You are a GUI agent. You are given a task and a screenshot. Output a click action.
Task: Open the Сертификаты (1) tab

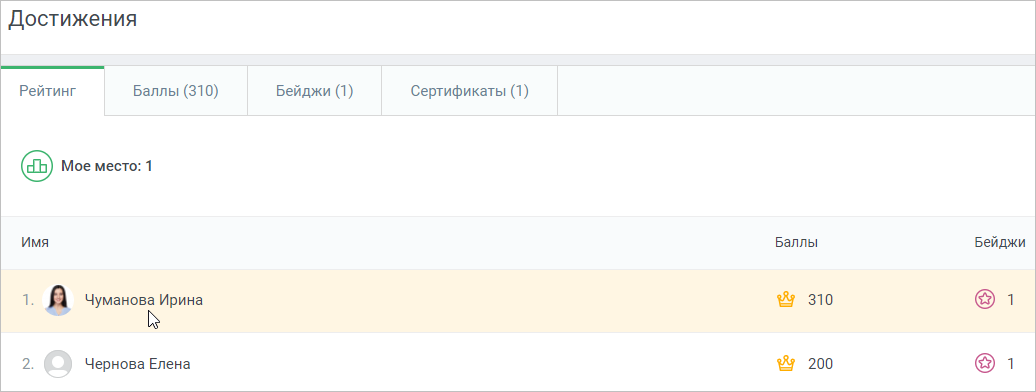point(470,91)
